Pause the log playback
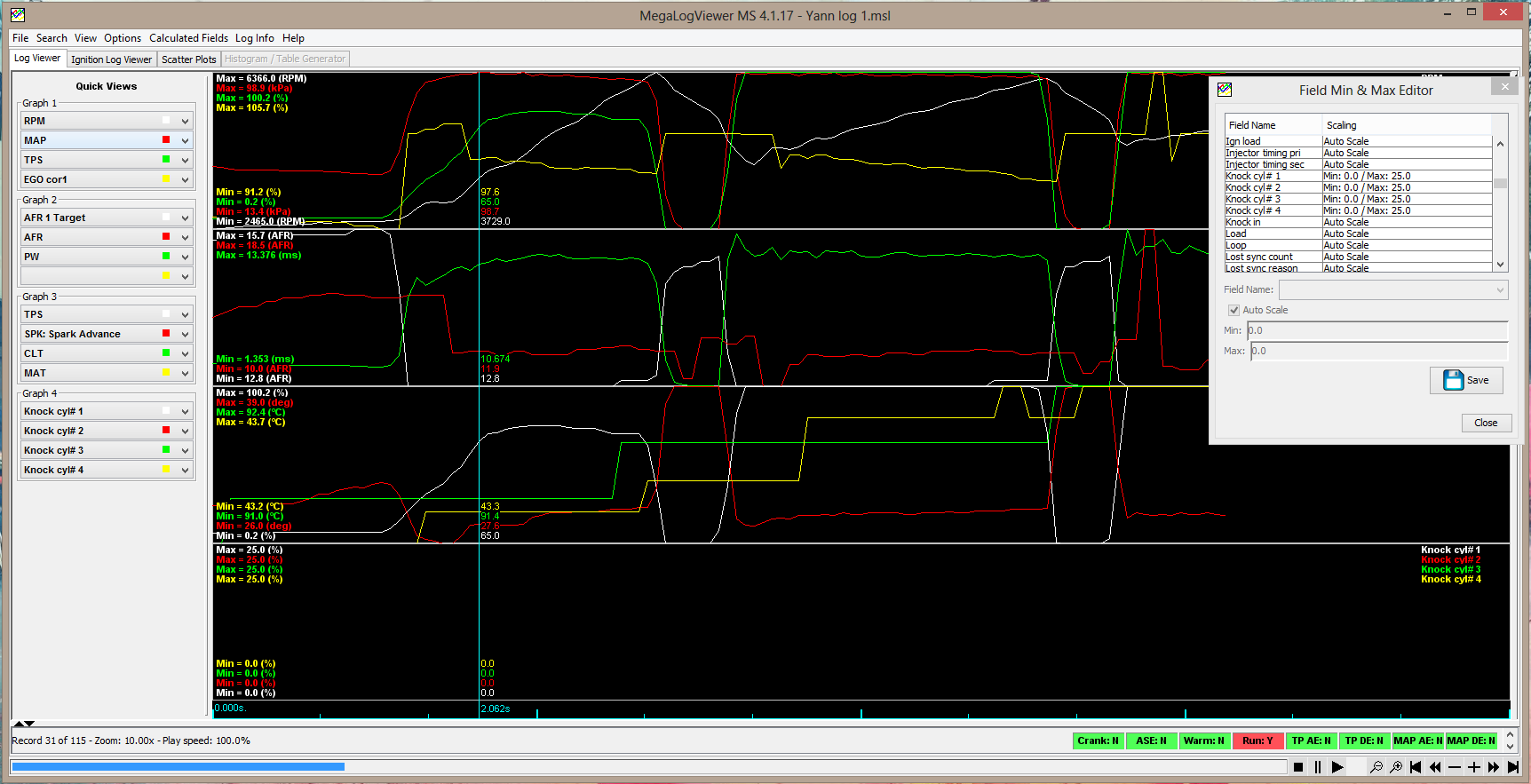 click(x=1318, y=767)
